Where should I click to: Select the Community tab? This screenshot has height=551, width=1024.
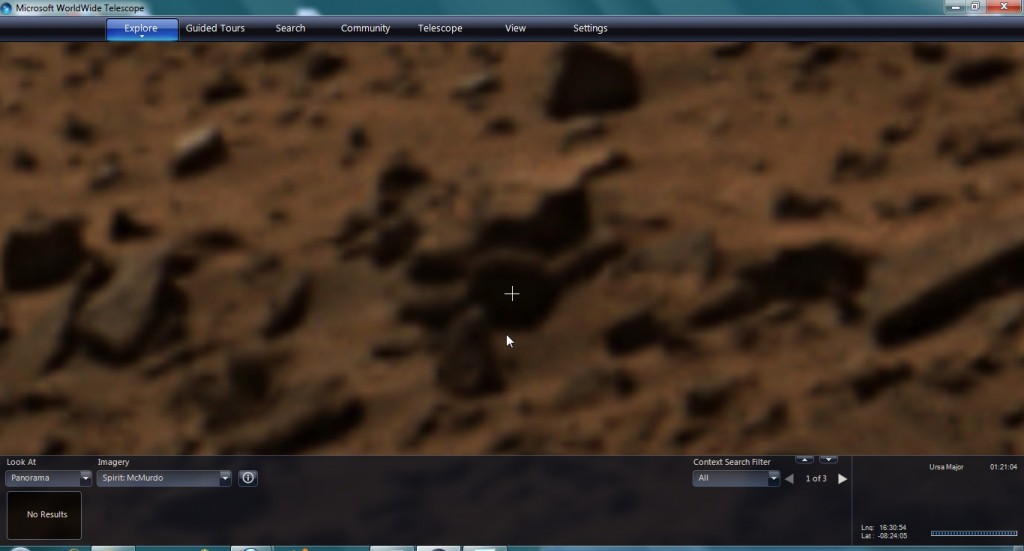point(365,28)
